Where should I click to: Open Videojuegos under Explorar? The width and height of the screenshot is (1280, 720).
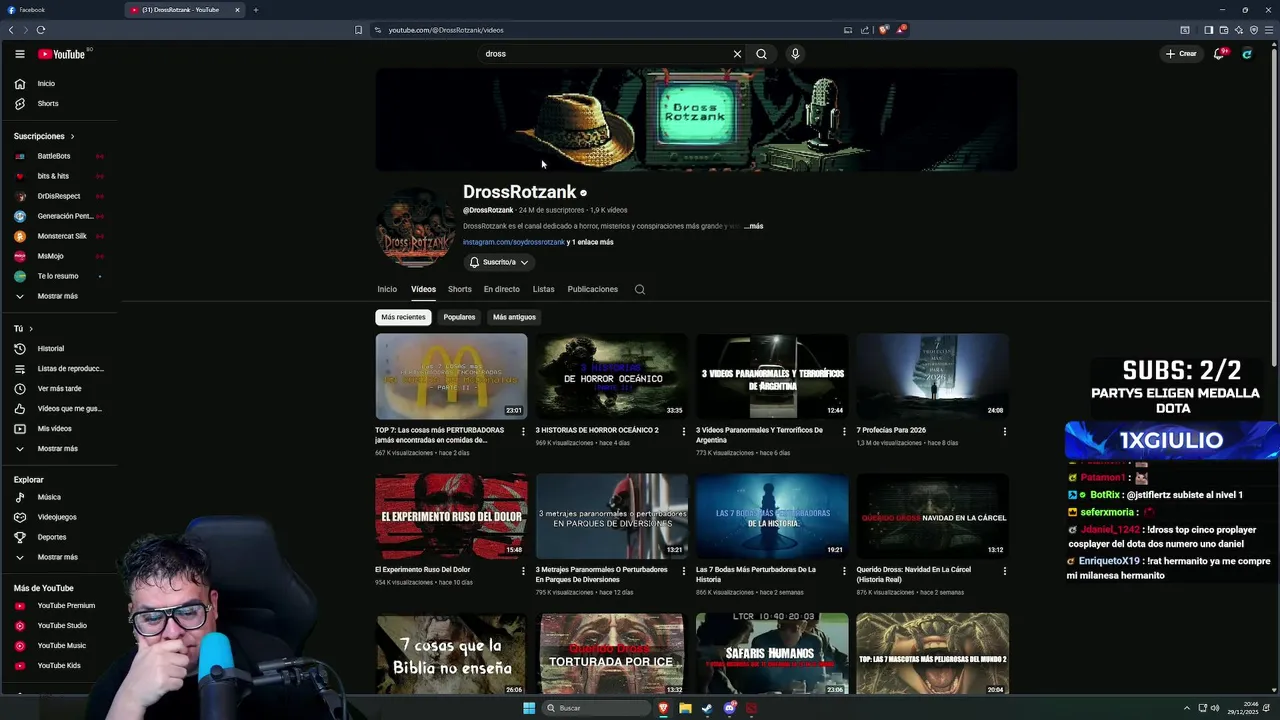click(x=59, y=517)
